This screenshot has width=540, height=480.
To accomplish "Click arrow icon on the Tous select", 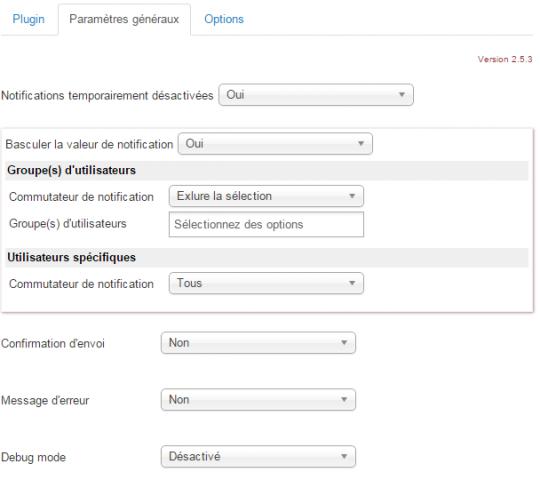I will pos(352,283).
